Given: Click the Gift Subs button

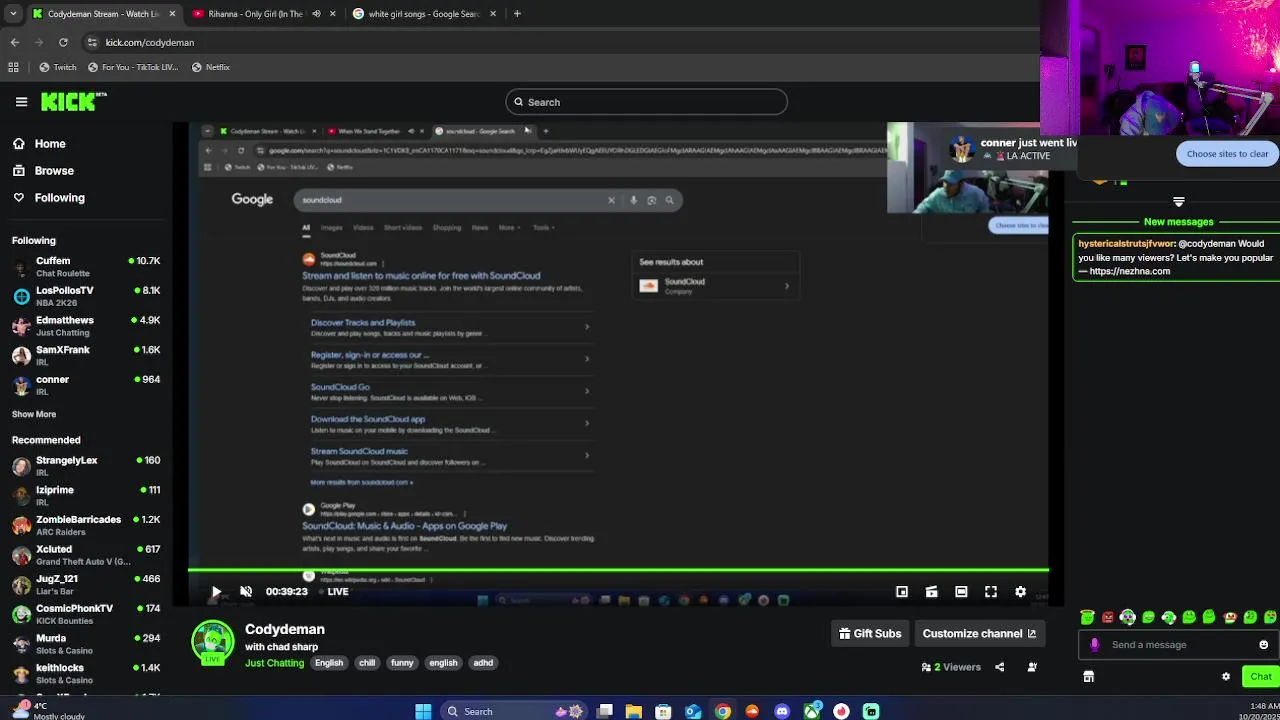Looking at the screenshot, I should click(x=870, y=633).
